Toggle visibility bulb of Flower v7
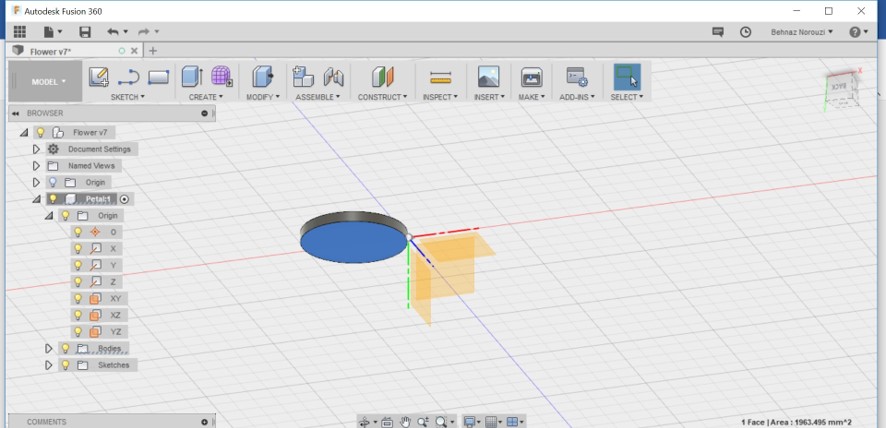Viewport: 886px width, 428px height. [40, 133]
